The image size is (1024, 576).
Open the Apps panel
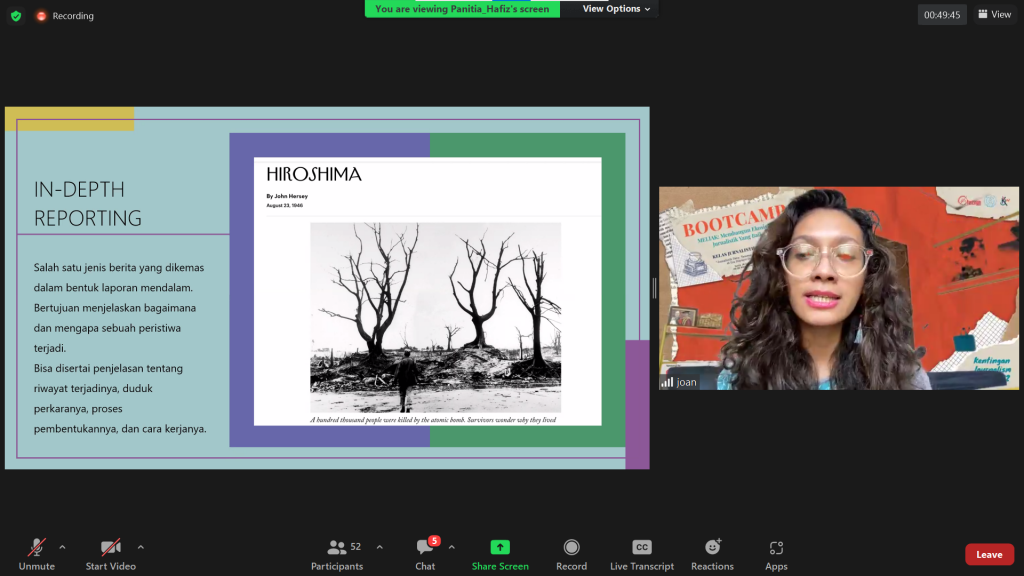[x=776, y=554]
